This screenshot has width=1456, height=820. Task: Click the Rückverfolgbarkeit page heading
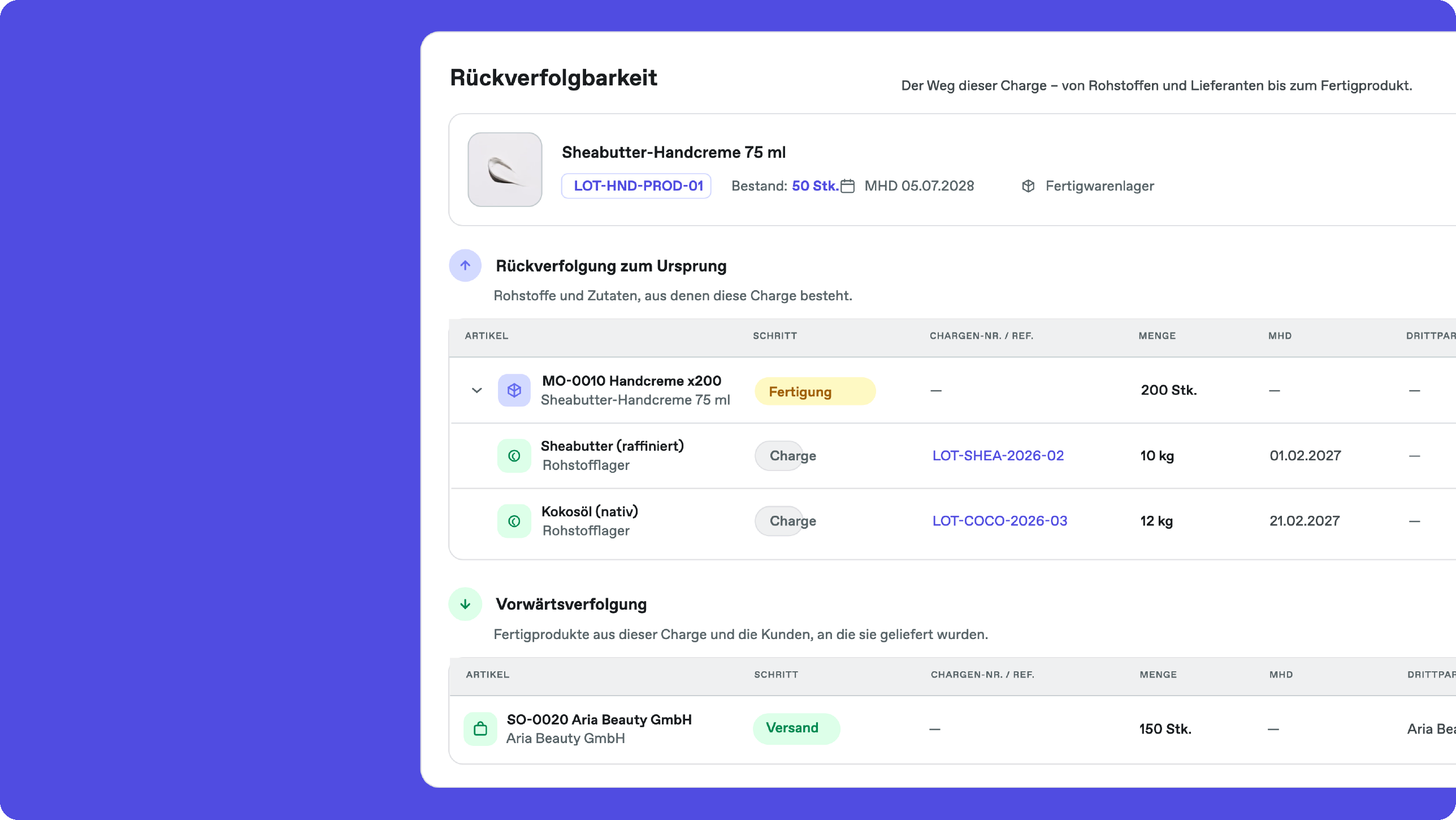point(553,78)
